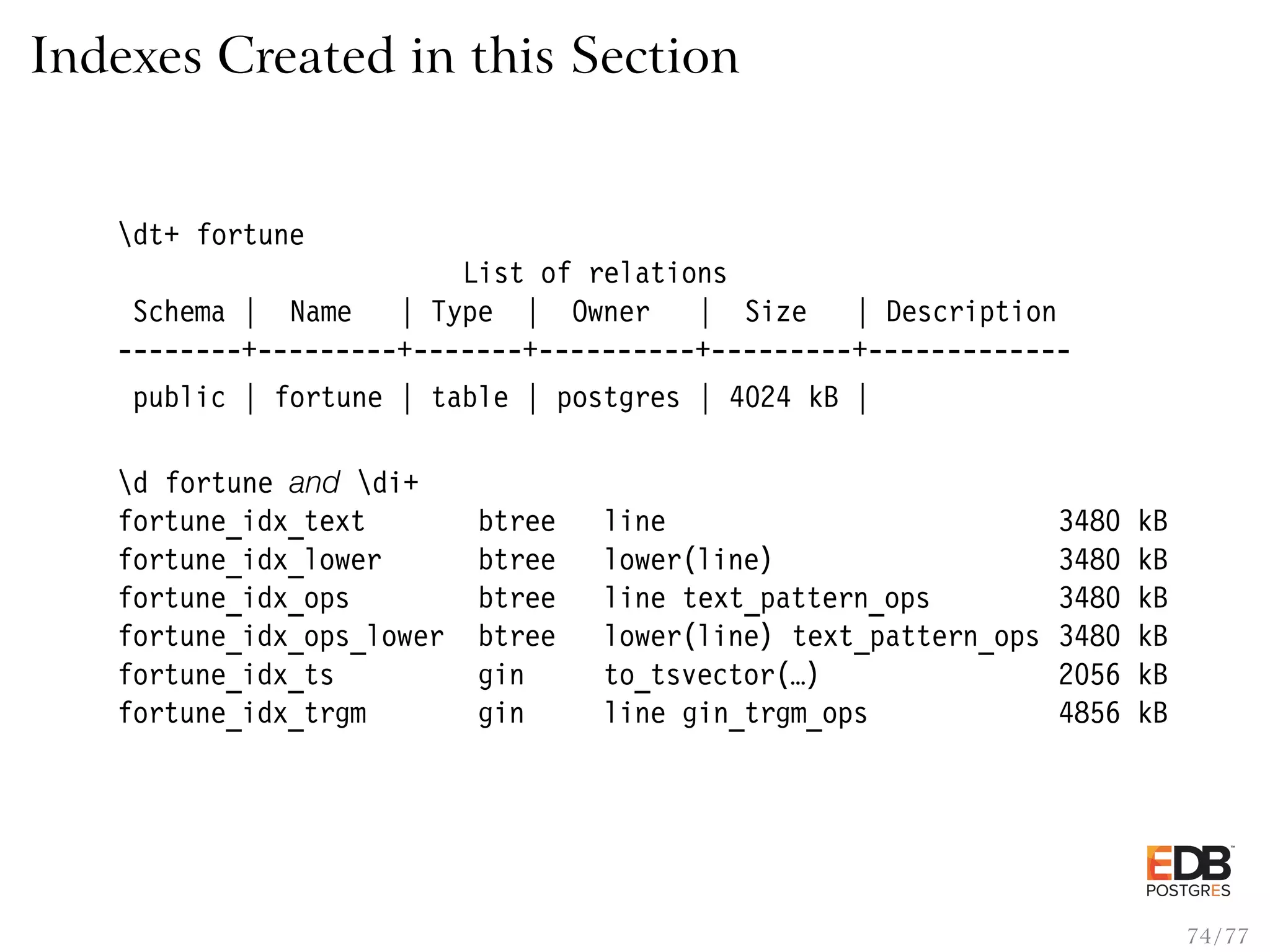This screenshot has height=952, width=1270.
Task: Click the 'postgres' owner value
Action: pos(618,397)
